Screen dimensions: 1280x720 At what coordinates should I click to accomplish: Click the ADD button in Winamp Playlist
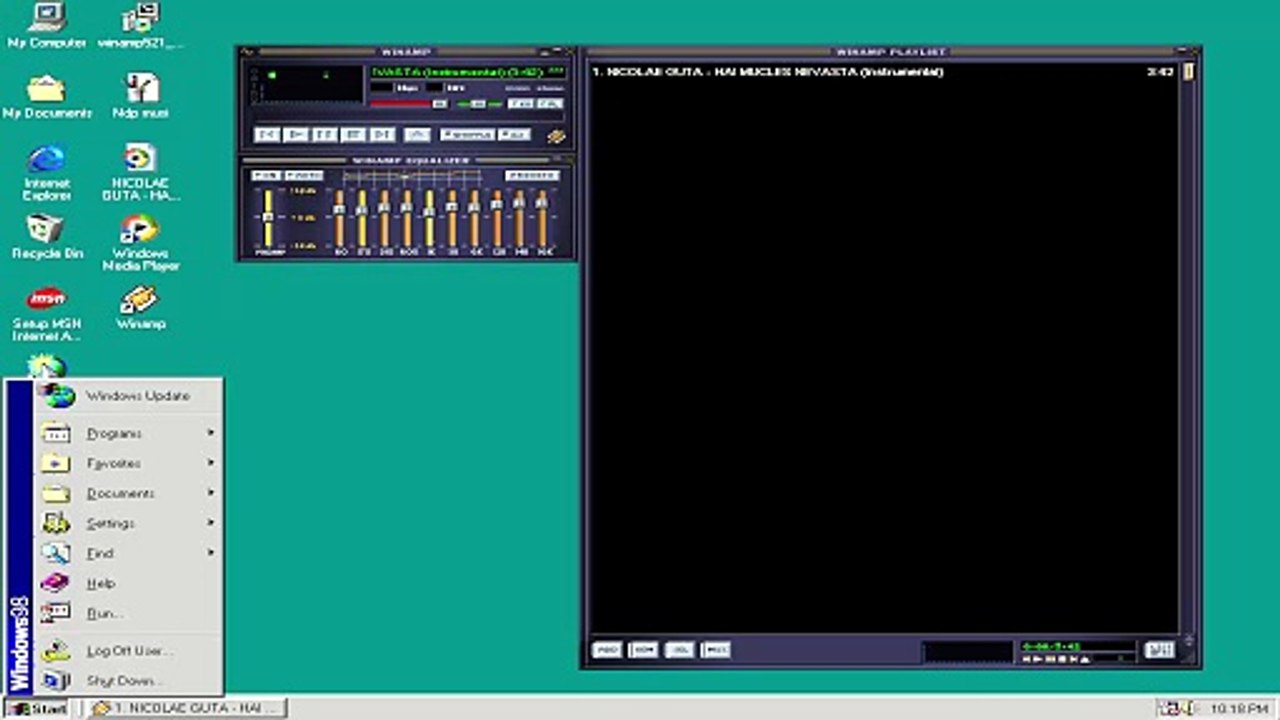[x=607, y=650]
